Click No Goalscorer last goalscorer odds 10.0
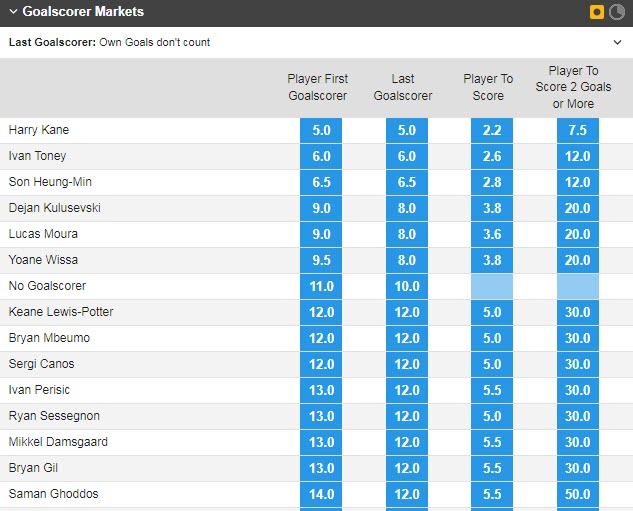Screen dimensions: 633x511 [x=407, y=286]
